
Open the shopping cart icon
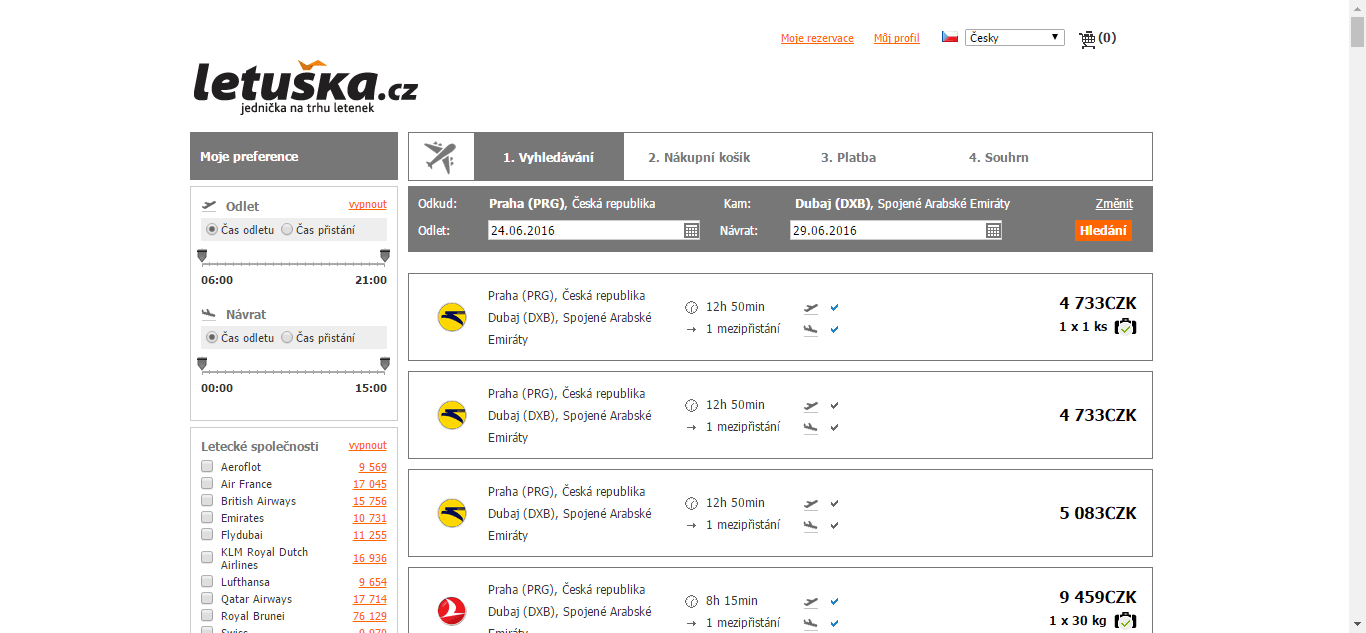(x=1087, y=39)
